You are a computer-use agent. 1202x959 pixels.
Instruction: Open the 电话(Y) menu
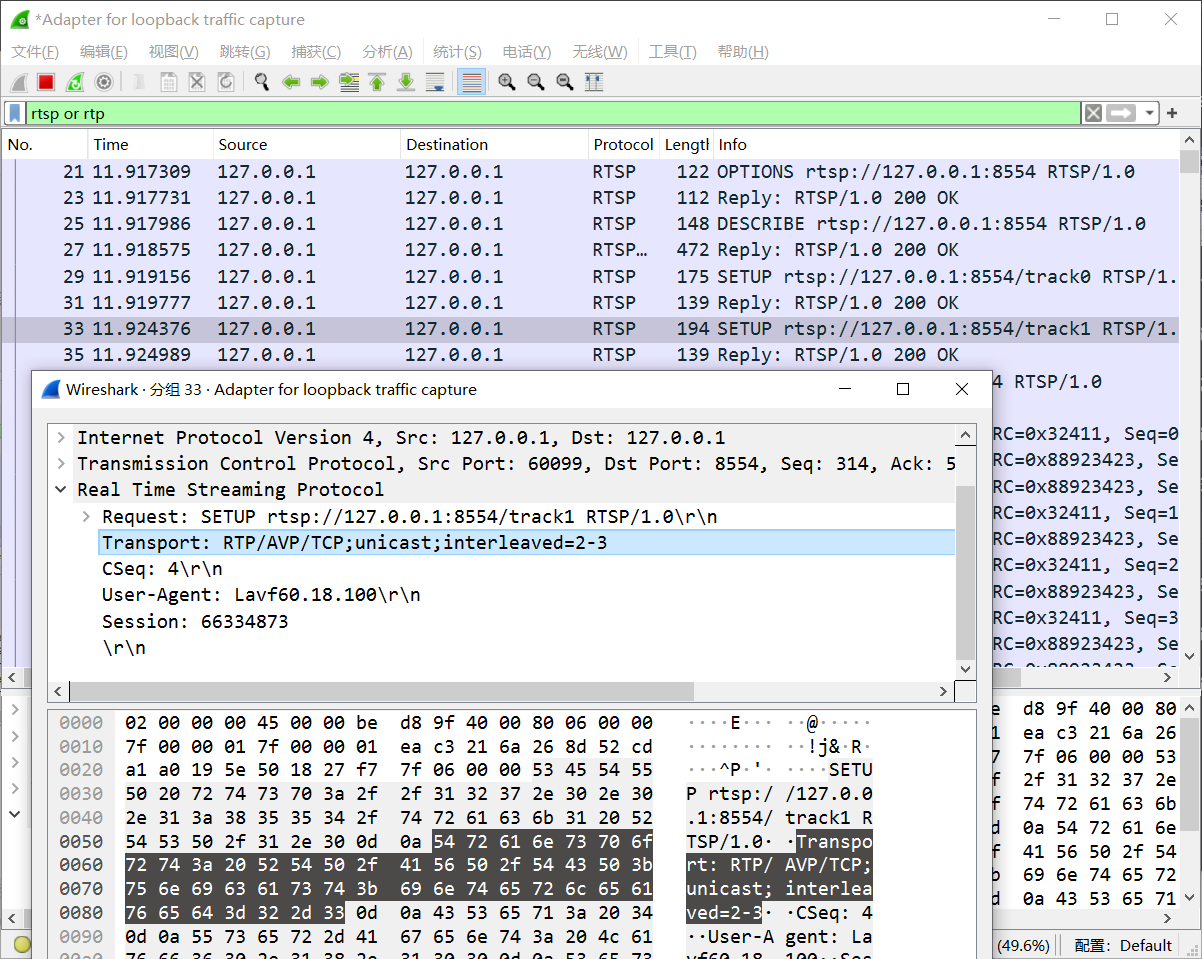[527, 52]
